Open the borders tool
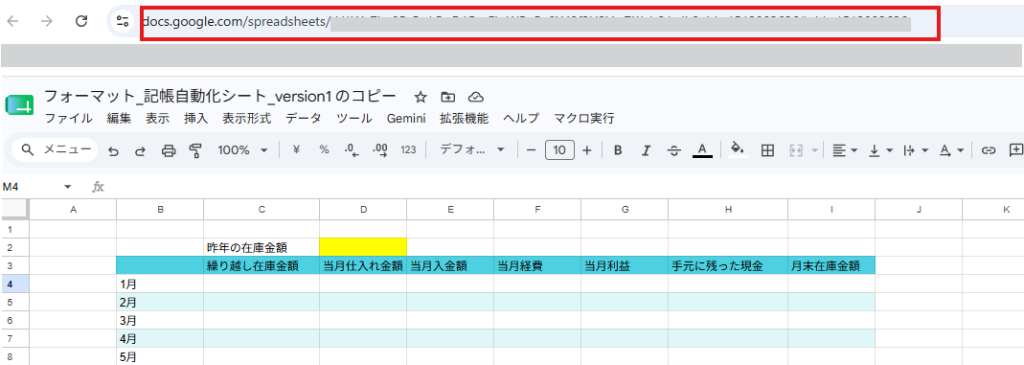 click(768, 150)
